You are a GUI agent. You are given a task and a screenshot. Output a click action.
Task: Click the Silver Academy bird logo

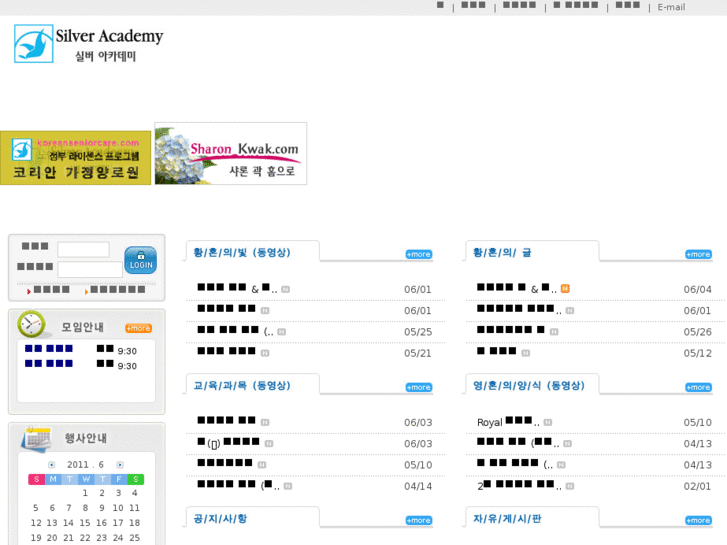click(x=33, y=44)
